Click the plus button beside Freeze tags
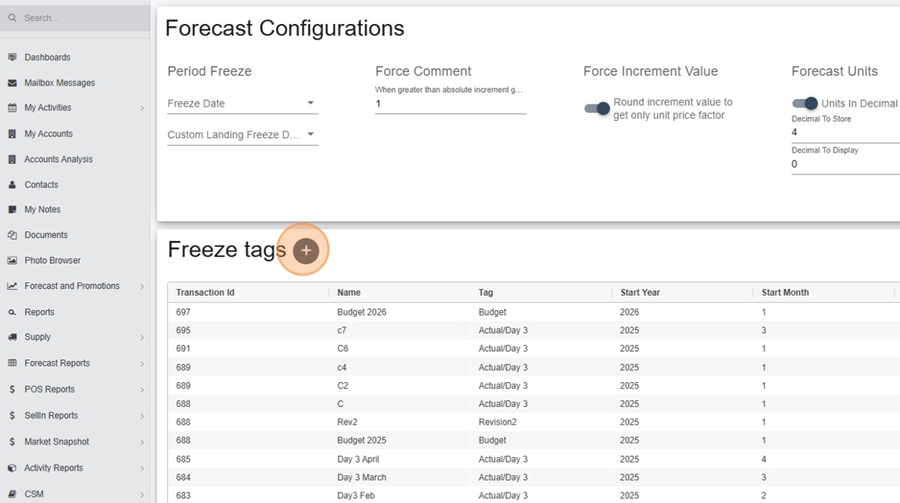 tap(306, 250)
